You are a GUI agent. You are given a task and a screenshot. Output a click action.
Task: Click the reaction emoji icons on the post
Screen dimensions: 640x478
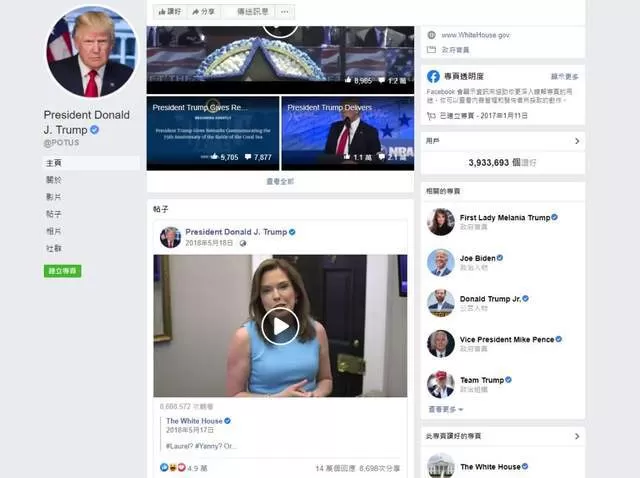click(x=173, y=467)
